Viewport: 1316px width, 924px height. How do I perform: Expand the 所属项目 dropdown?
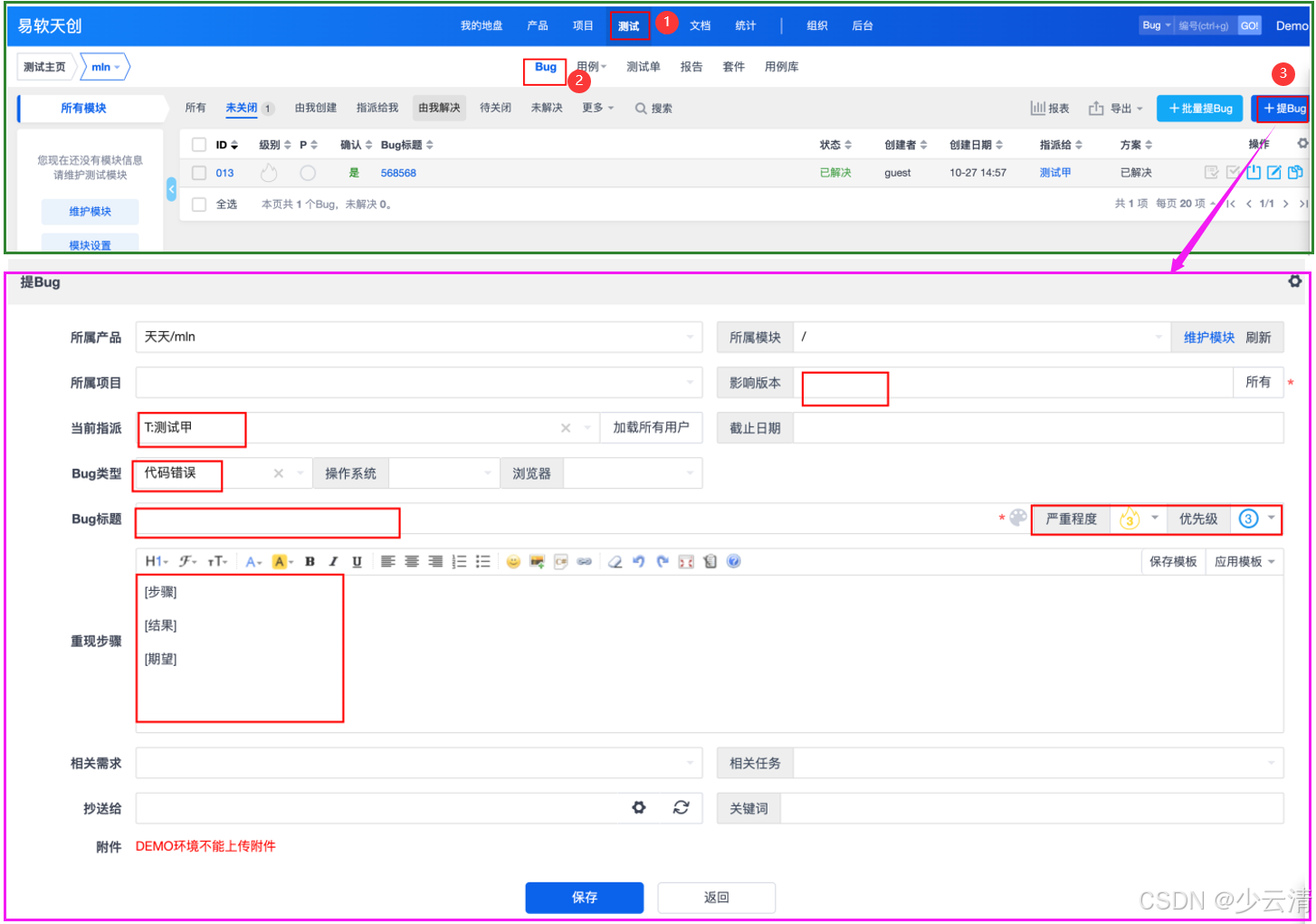pos(419,383)
